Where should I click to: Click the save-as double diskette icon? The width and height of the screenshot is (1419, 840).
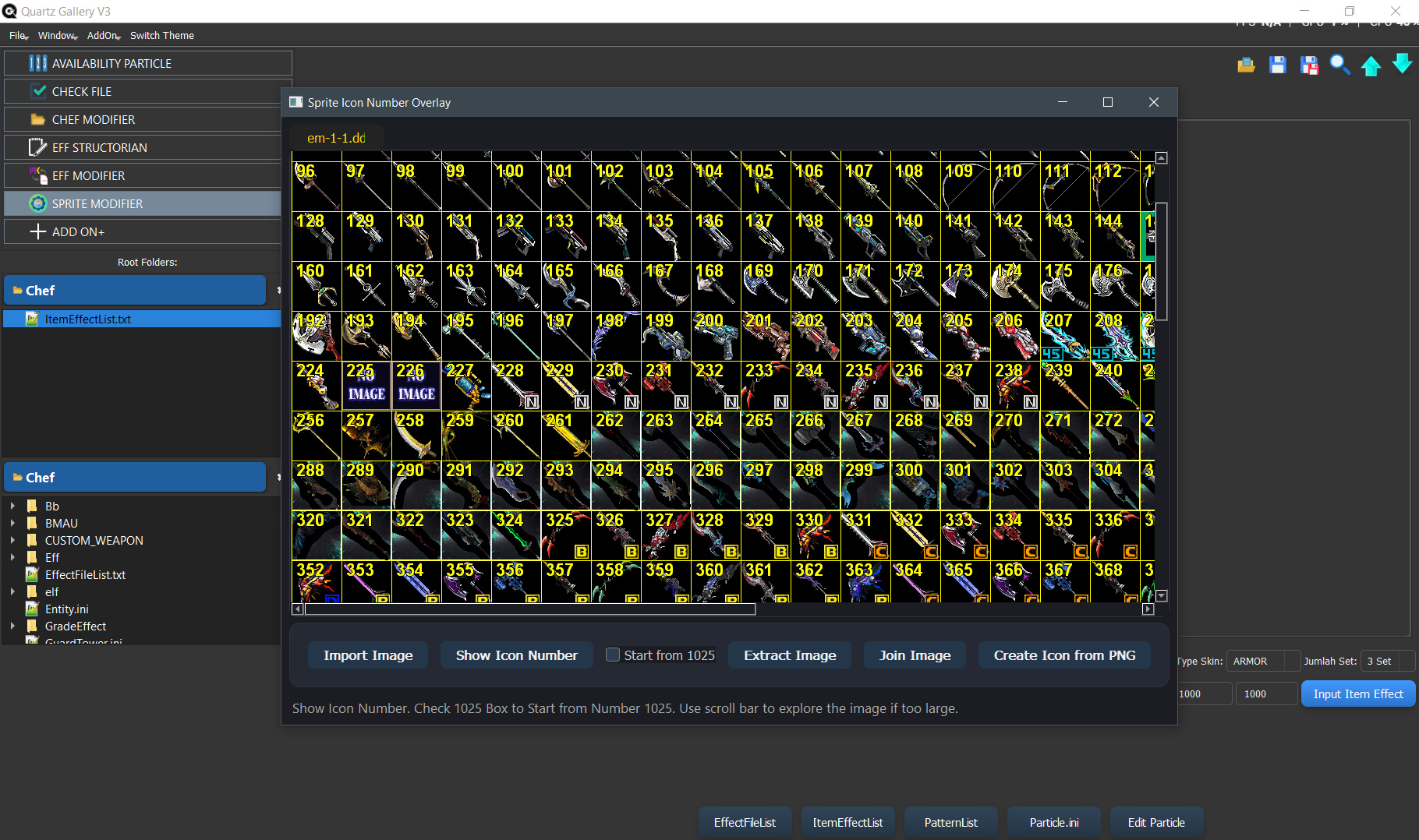(1309, 65)
